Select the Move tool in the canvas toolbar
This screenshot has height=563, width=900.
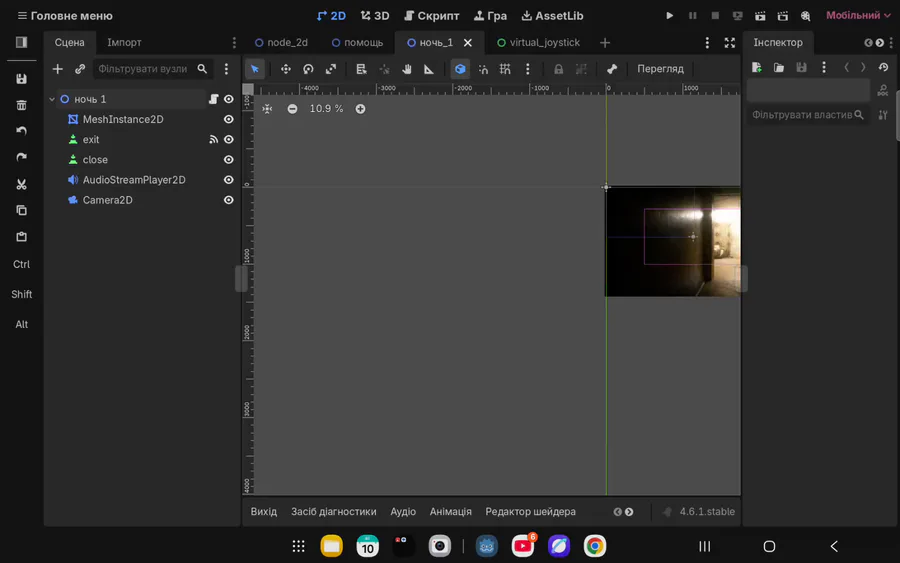(286, 69)
